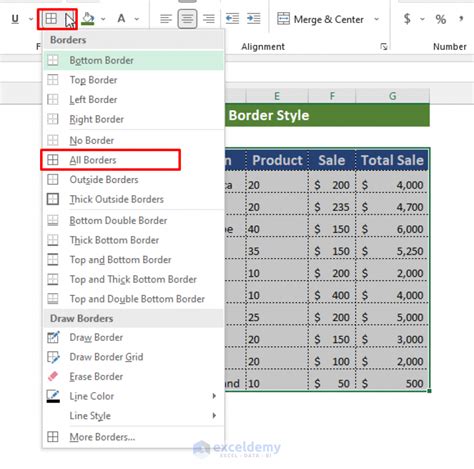474x469 pixels.
Task: Click the Total Sale header cell
Action: point(392,160)
